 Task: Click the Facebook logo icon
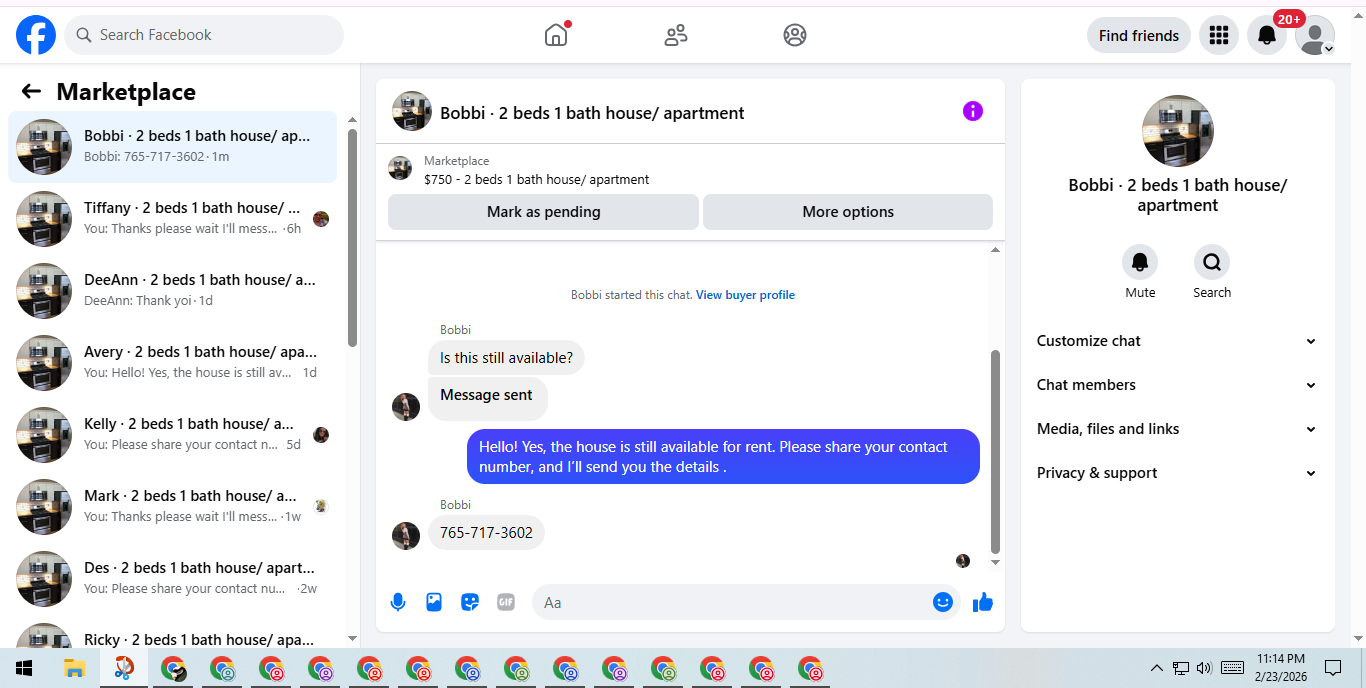[x=36, y=35]
